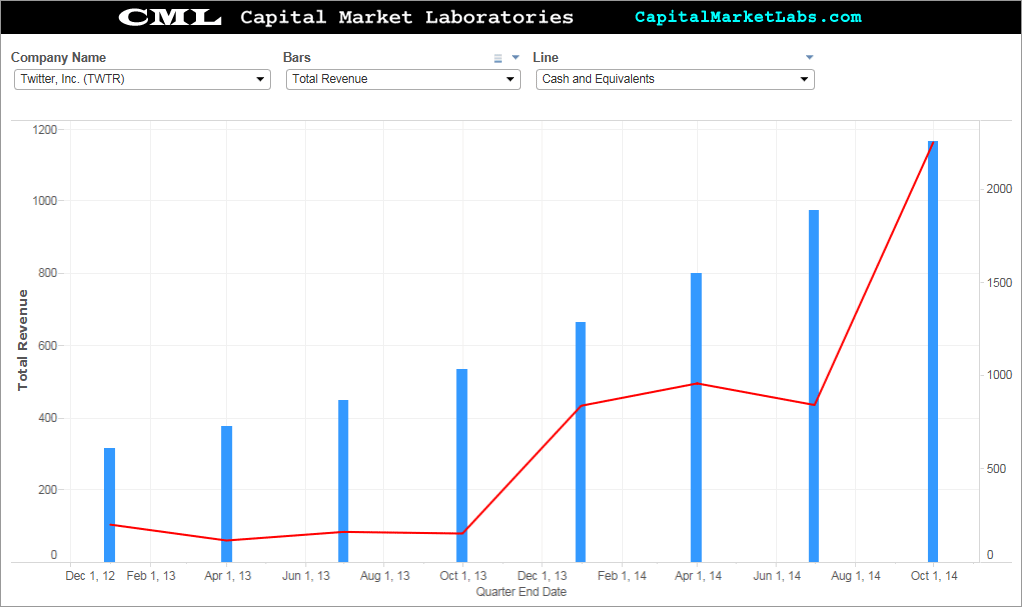
Task: Click the 'Apr 1, 13' axis label
Action: 227,576
